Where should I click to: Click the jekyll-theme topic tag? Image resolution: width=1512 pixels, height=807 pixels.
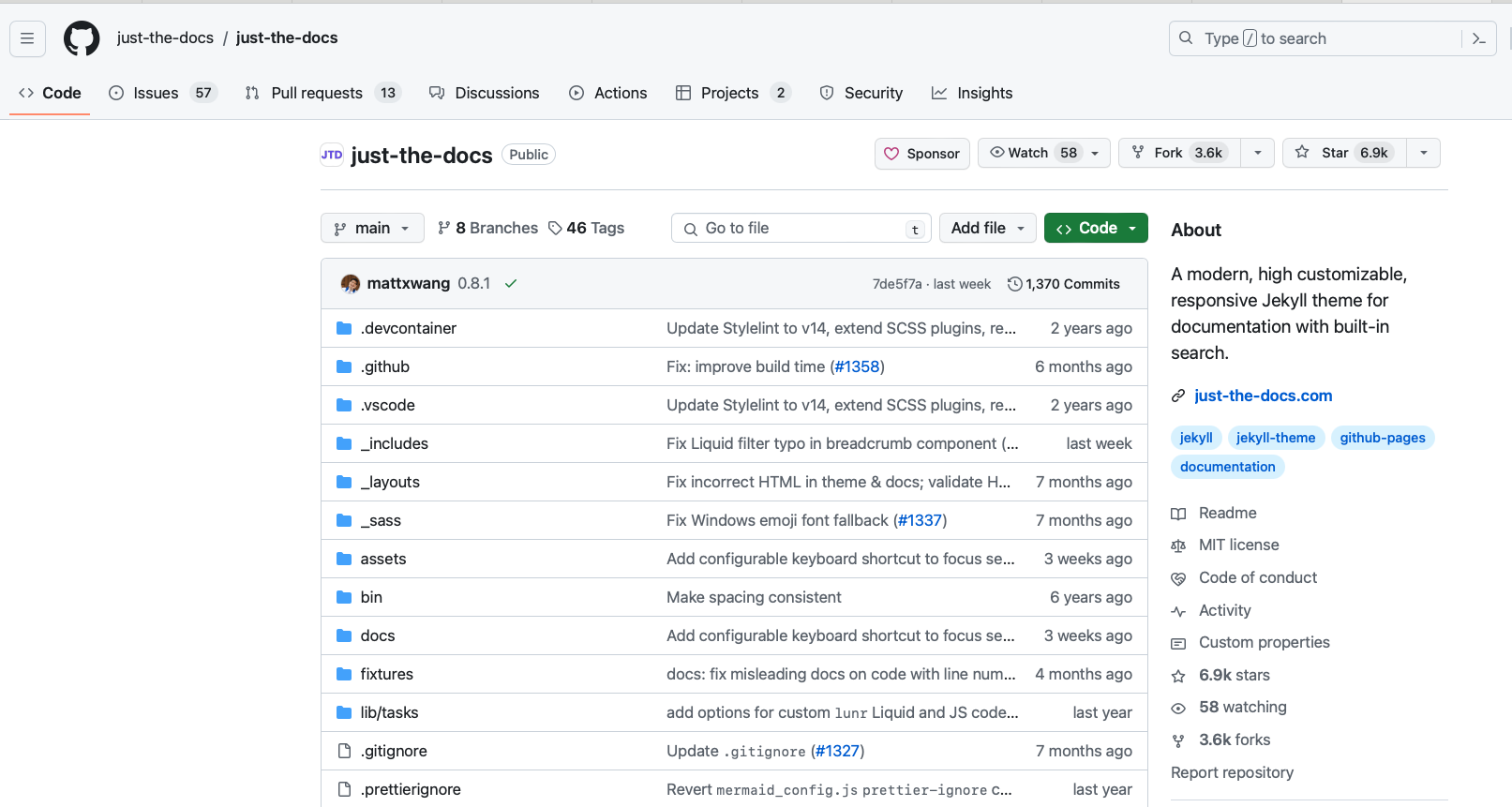point(1275,438)
